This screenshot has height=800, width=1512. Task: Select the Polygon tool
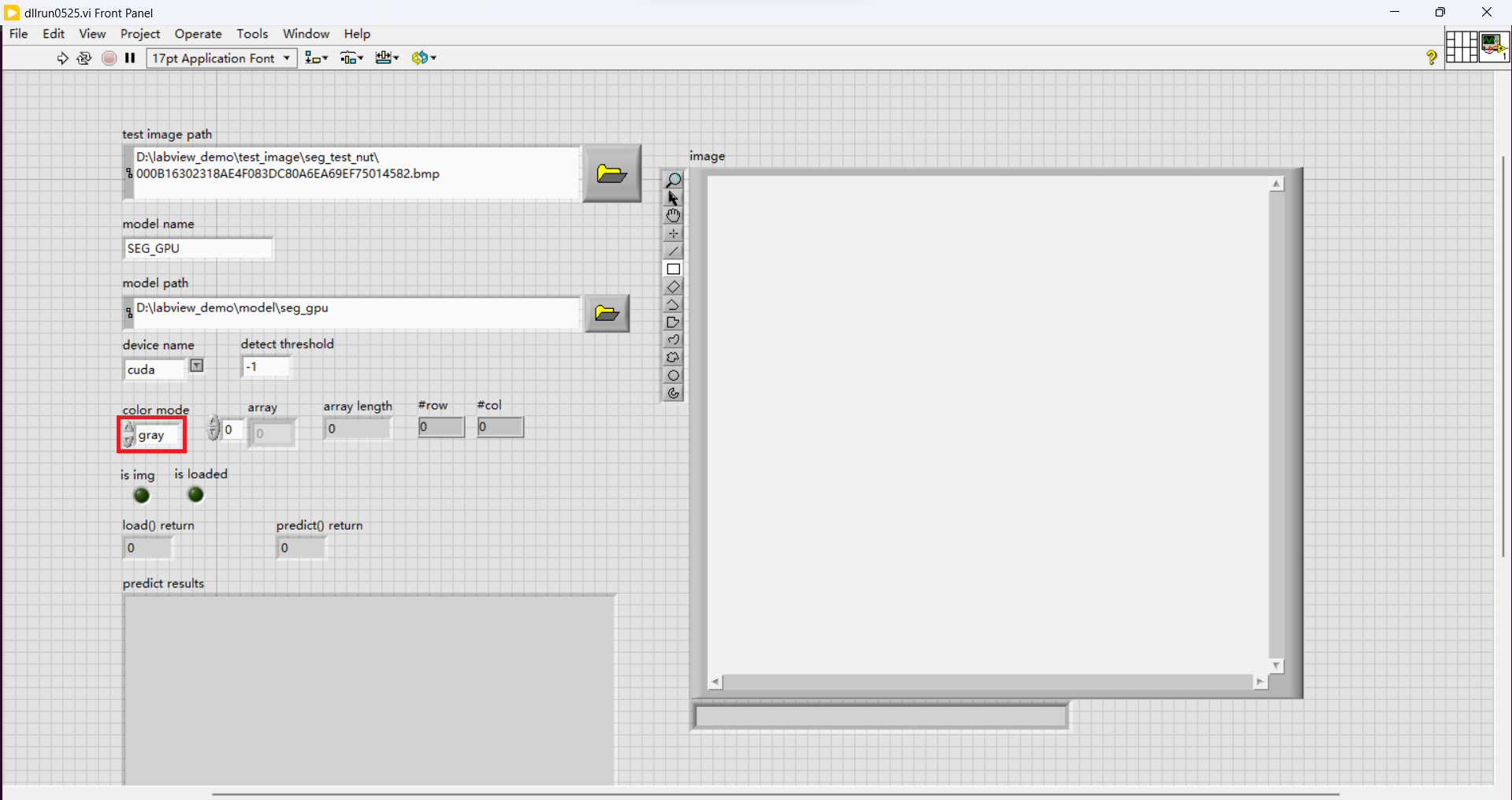tap(673, 322)
